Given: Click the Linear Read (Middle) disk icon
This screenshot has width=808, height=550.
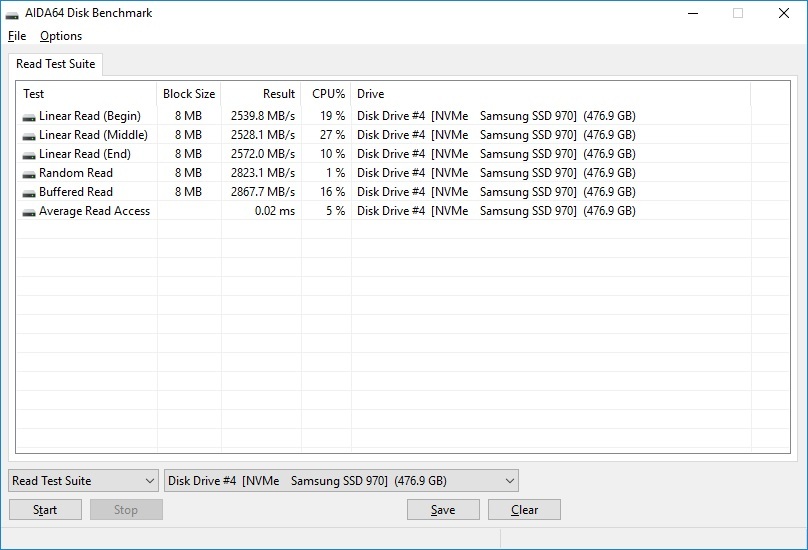Looking at the screenshot, I should 28,135.
